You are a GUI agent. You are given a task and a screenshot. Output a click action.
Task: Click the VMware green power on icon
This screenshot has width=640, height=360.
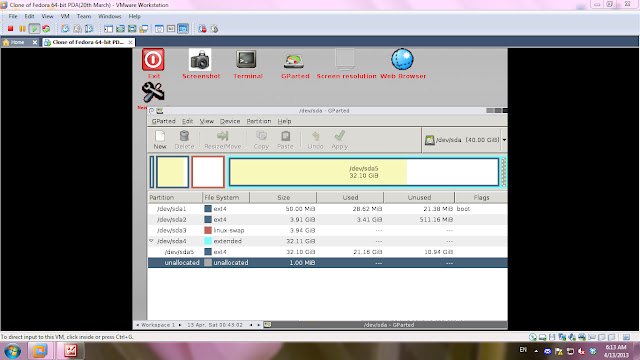click(x=34, y=29)
